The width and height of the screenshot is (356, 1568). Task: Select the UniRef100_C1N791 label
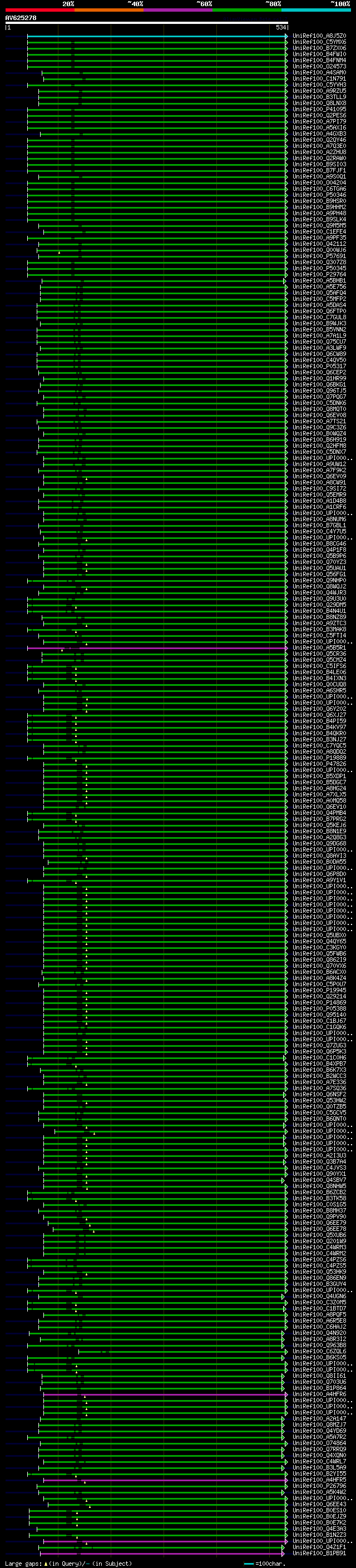[319, 78]
